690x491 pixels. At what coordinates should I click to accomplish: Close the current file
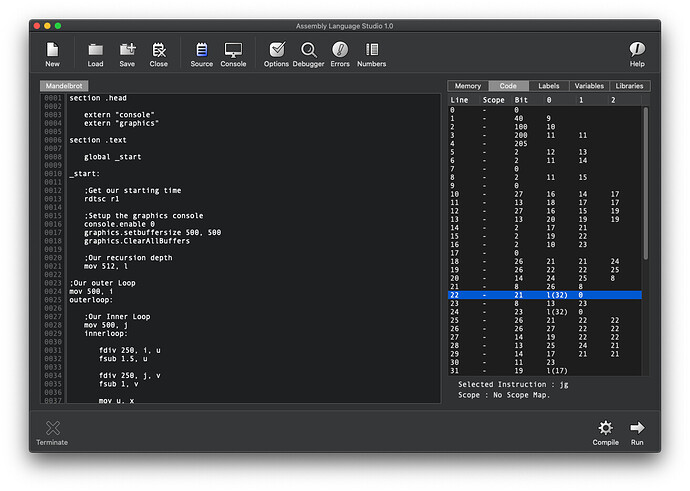coord(158,54)
